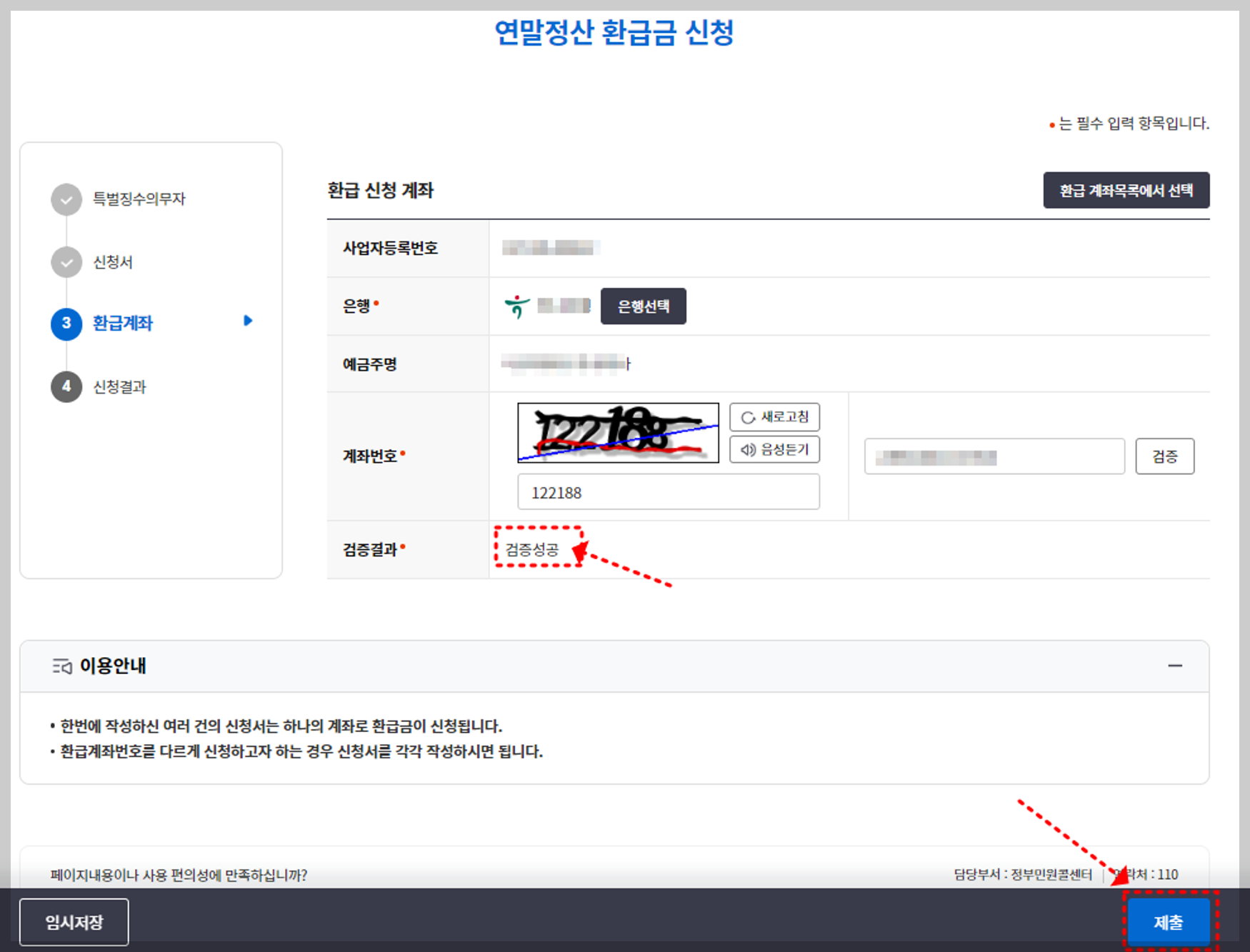
Task: Click the guidance line starting 환급계좌번호를 다르게
Action: [x=301, y=751]
